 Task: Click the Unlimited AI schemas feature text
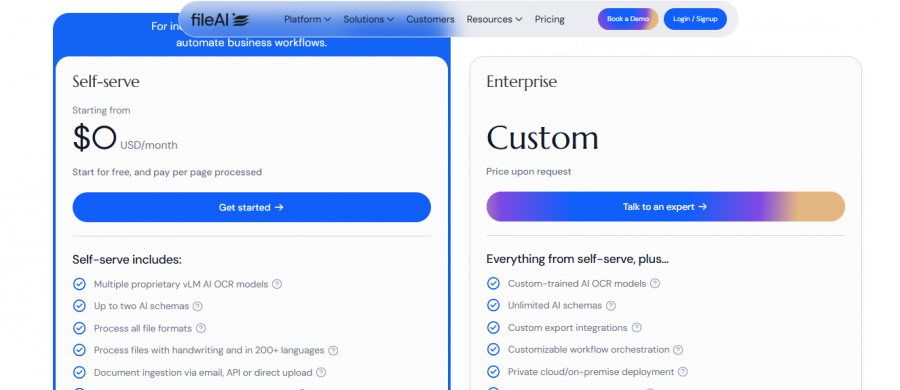(x=555, y=306)
